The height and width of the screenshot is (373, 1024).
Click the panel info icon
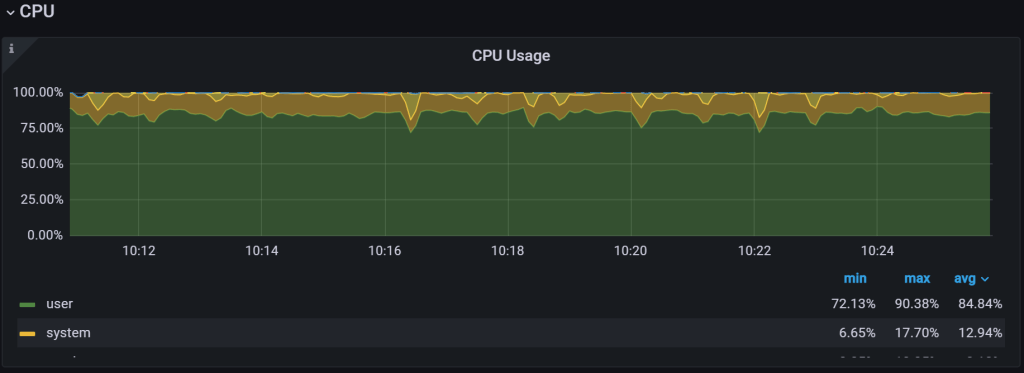11,49
